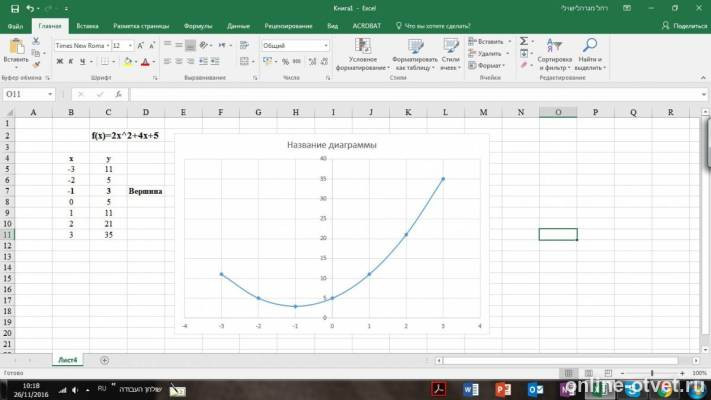711x400 pixels.
Task: Click the Percent style icon
Action: pos(285,61)
